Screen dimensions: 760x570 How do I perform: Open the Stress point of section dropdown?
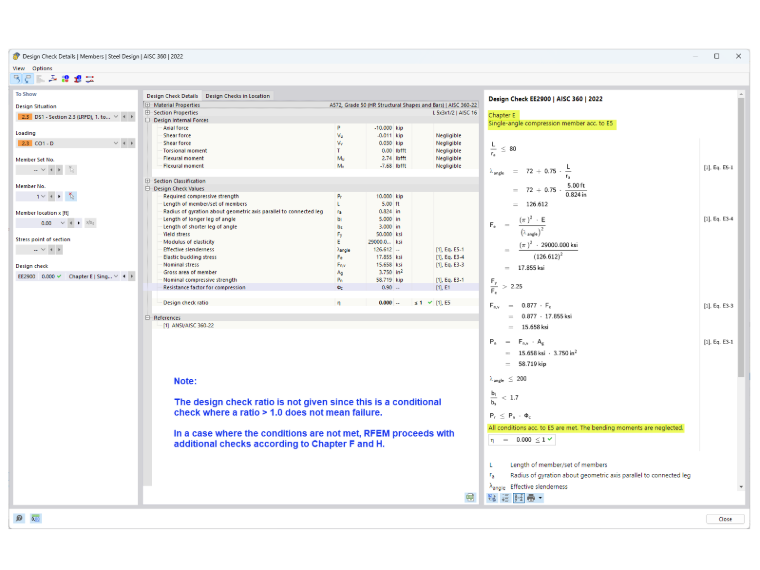tap(43, 250)
